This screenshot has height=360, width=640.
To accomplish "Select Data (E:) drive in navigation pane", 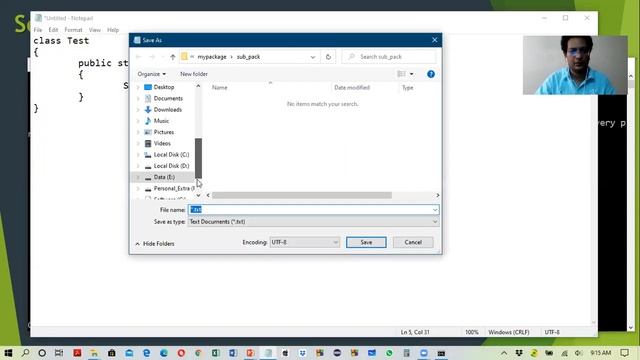I will click(x=164, y=177).
